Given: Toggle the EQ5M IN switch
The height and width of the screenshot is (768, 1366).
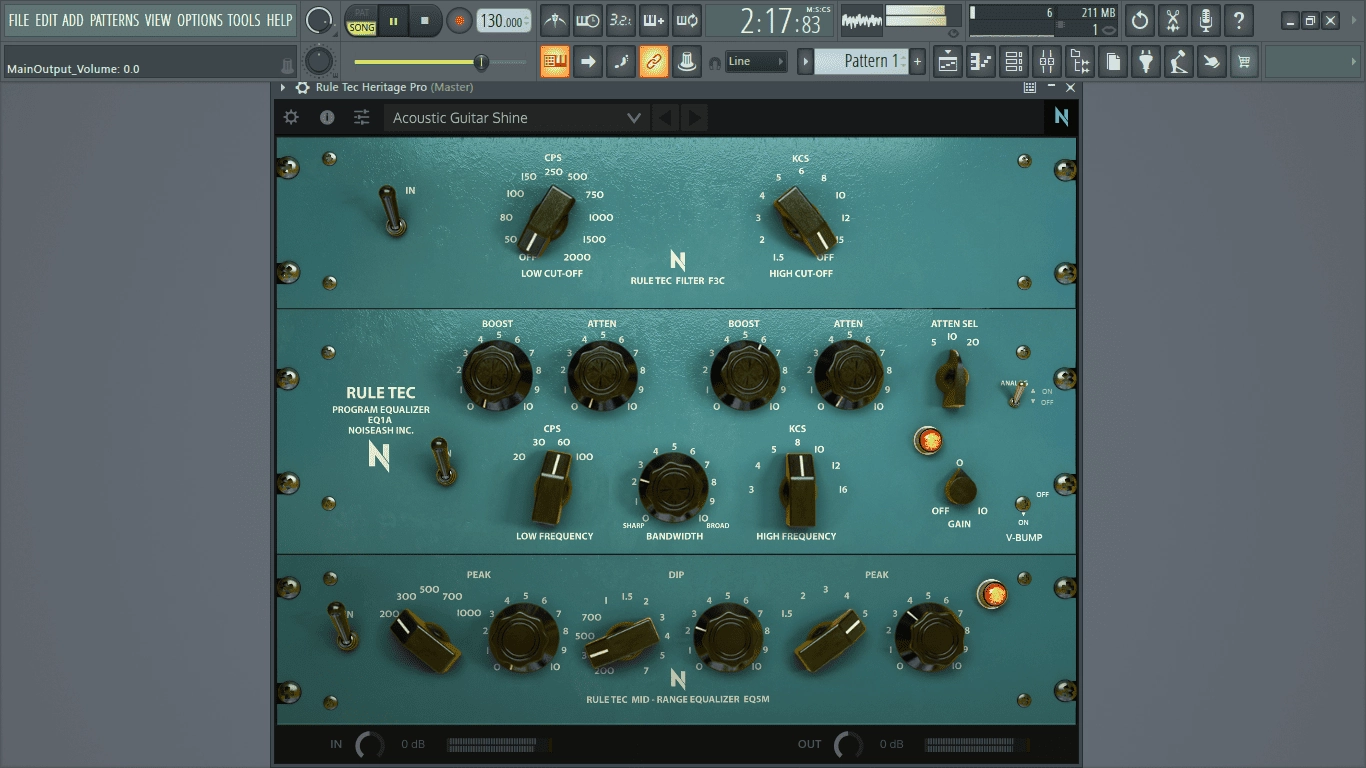Looking at the screenshot, I should click(x=343, y=627).
